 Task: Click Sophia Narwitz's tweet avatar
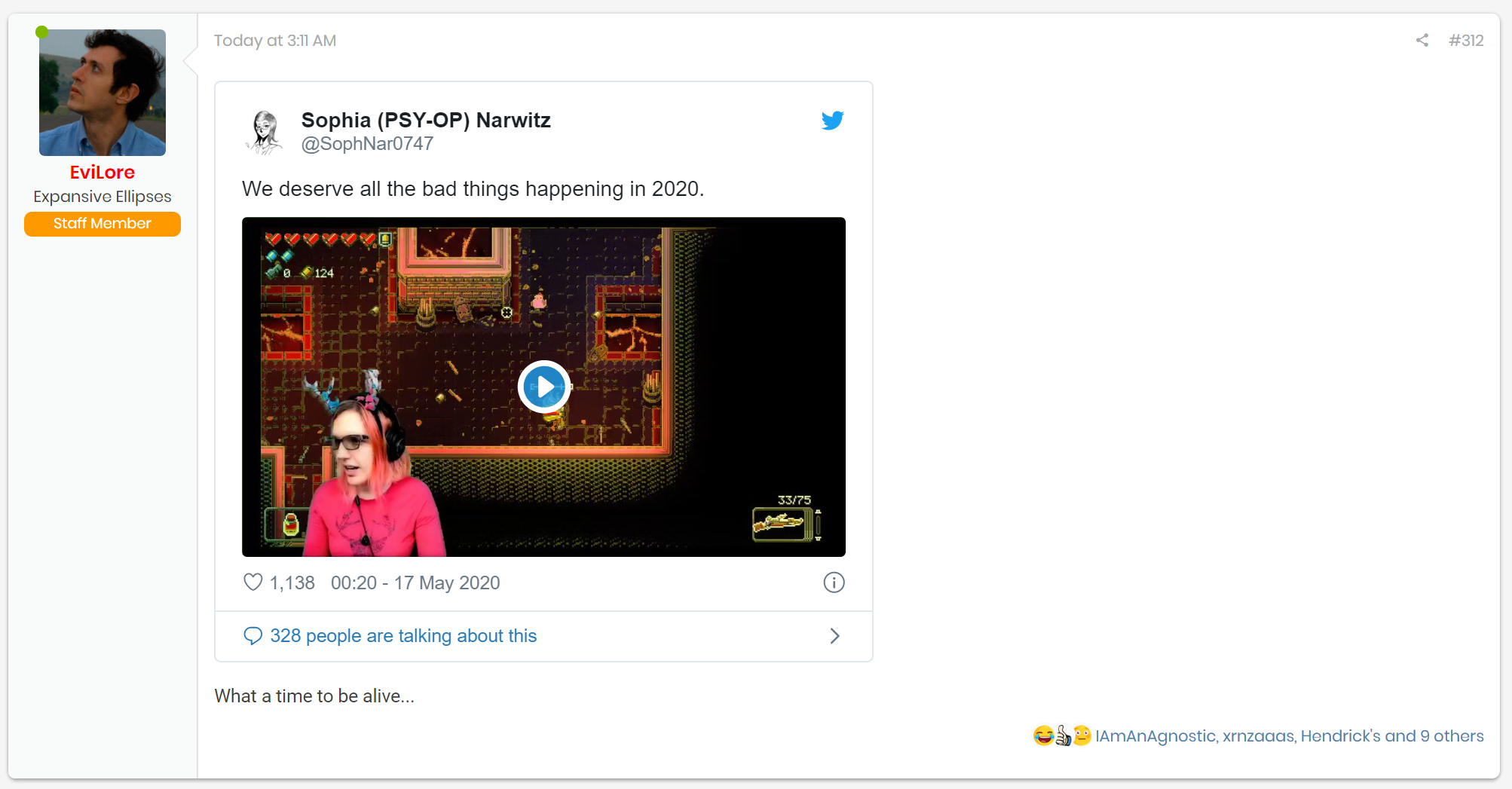coord(265,132)
